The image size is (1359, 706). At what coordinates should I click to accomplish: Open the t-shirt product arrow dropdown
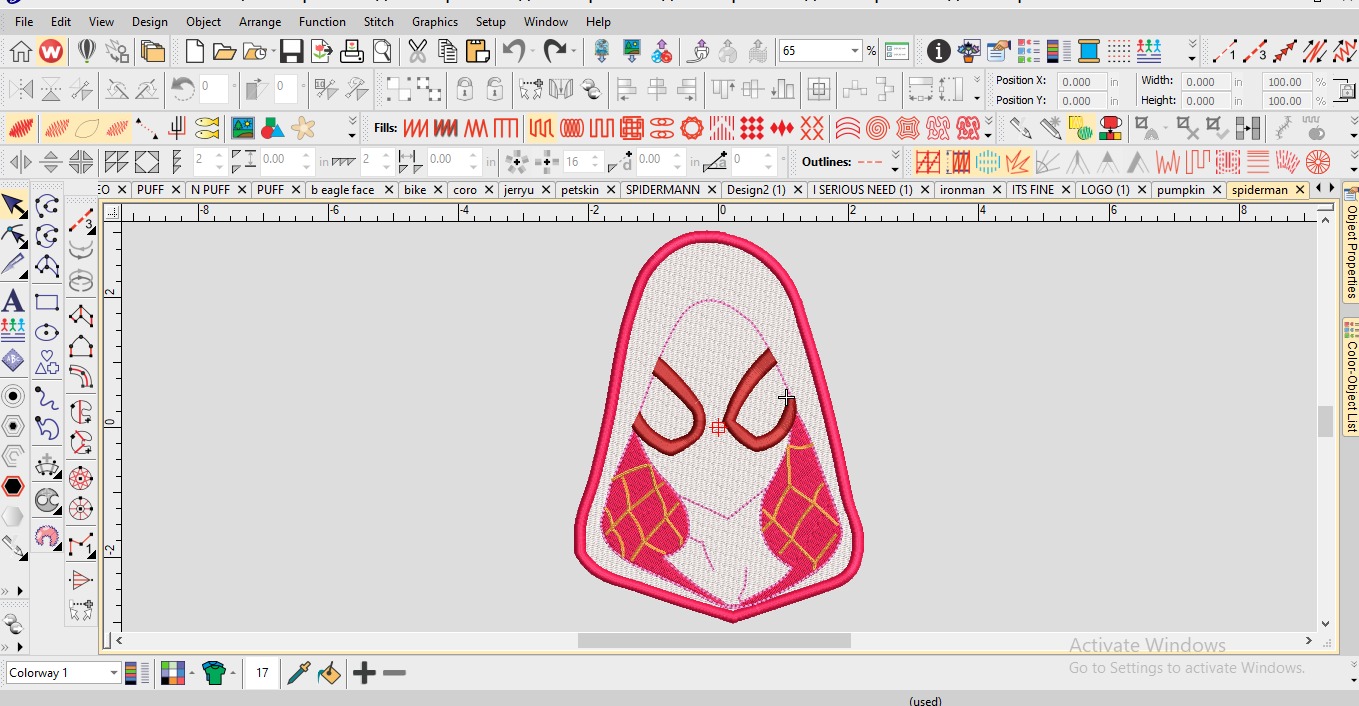point(232,673)
